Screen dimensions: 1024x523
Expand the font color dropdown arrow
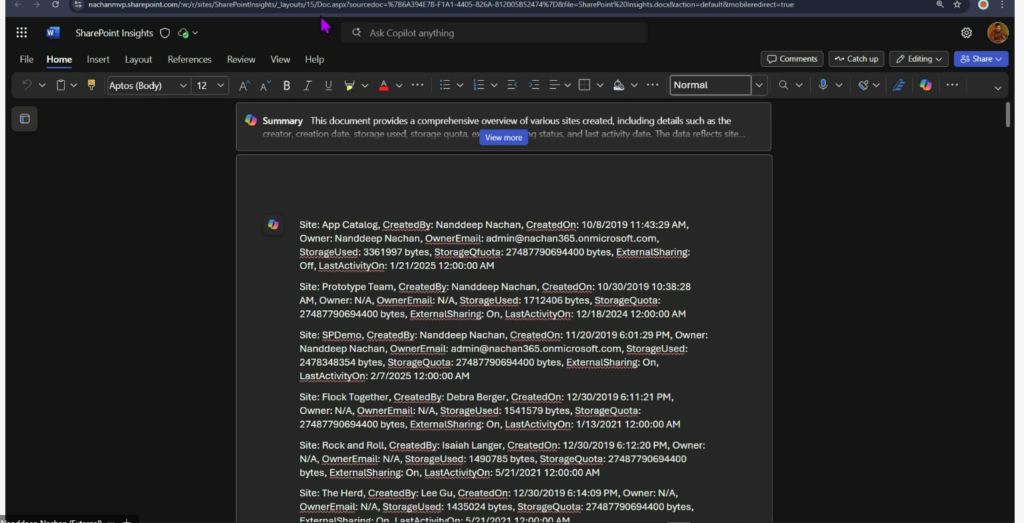(398, 85)
